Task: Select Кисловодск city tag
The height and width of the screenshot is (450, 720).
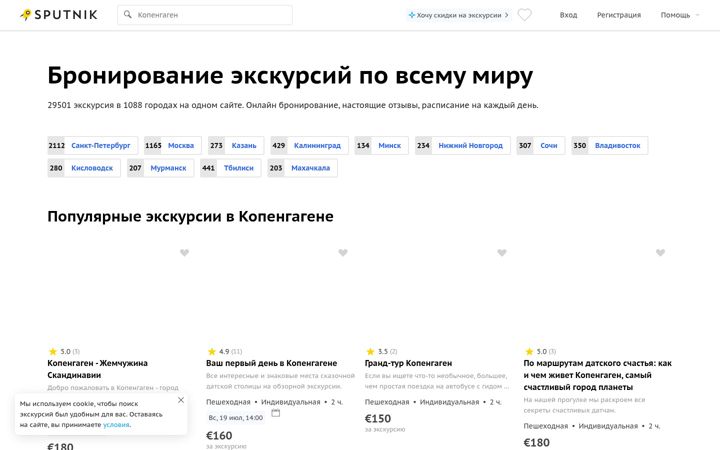Action: tap(84, 168)
